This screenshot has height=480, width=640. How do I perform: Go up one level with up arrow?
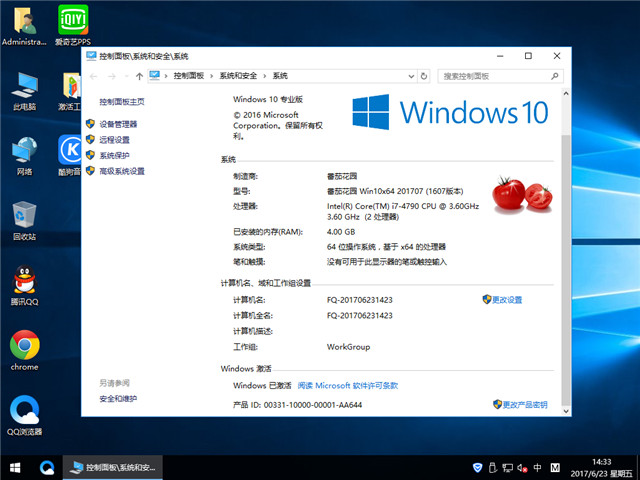(139, 76)
